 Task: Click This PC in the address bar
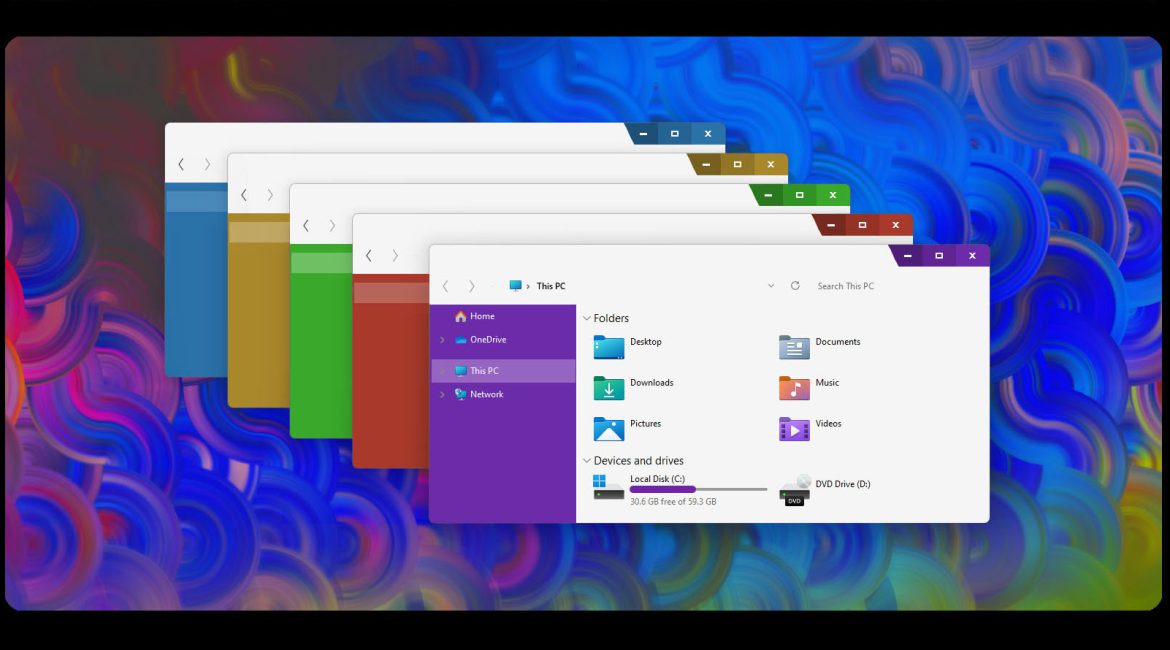[x=551, y=286]
